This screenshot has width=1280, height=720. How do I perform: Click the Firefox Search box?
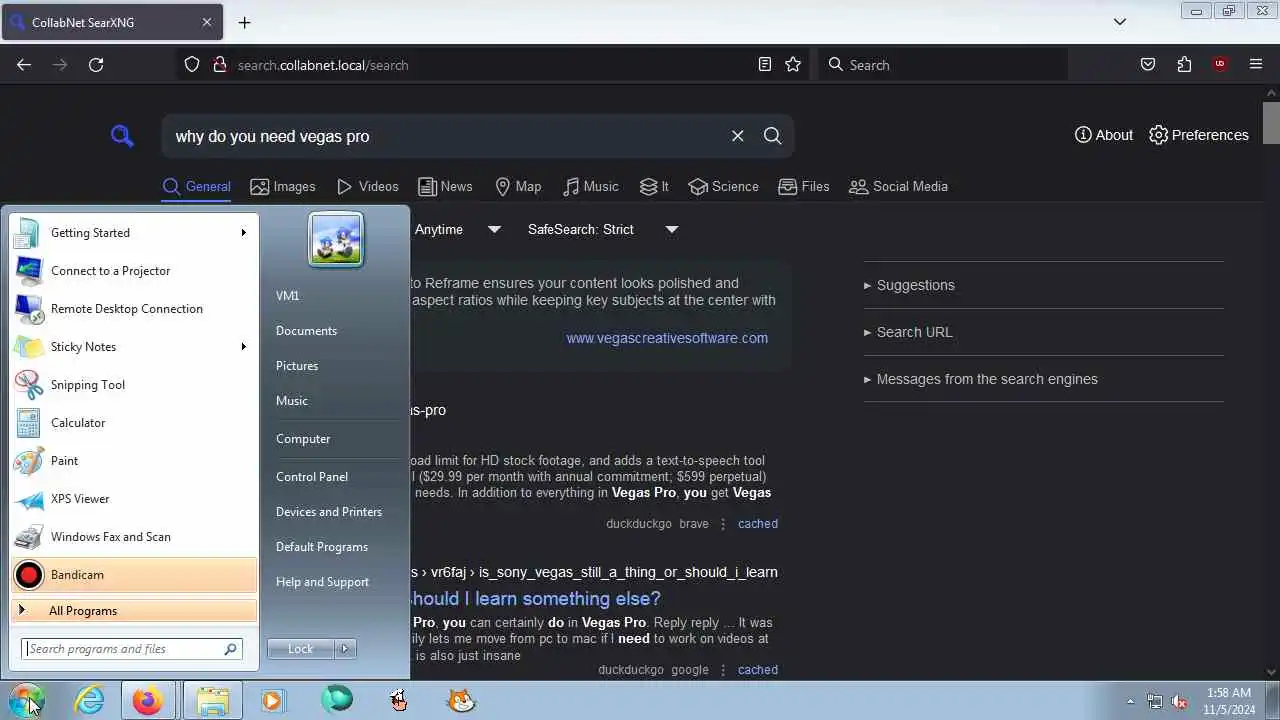point(943,64)
